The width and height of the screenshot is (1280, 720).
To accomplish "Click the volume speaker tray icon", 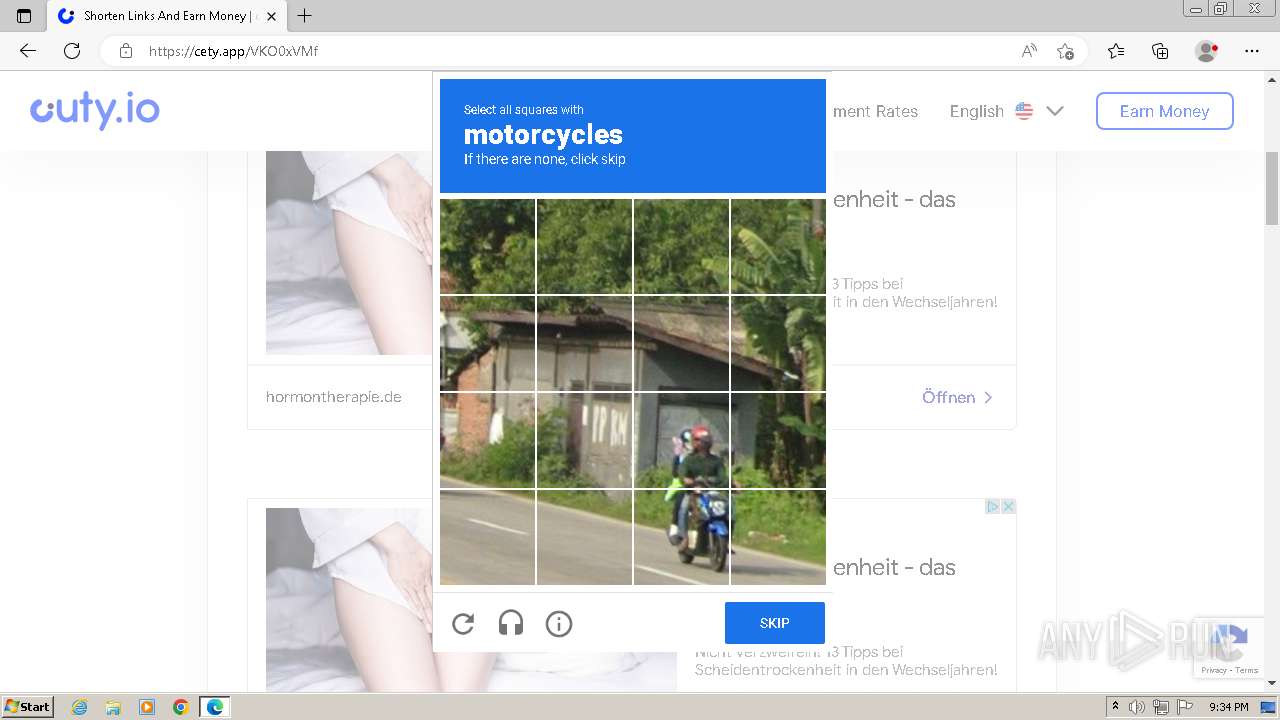I will pyautogui.click(x=1137, y=707).
